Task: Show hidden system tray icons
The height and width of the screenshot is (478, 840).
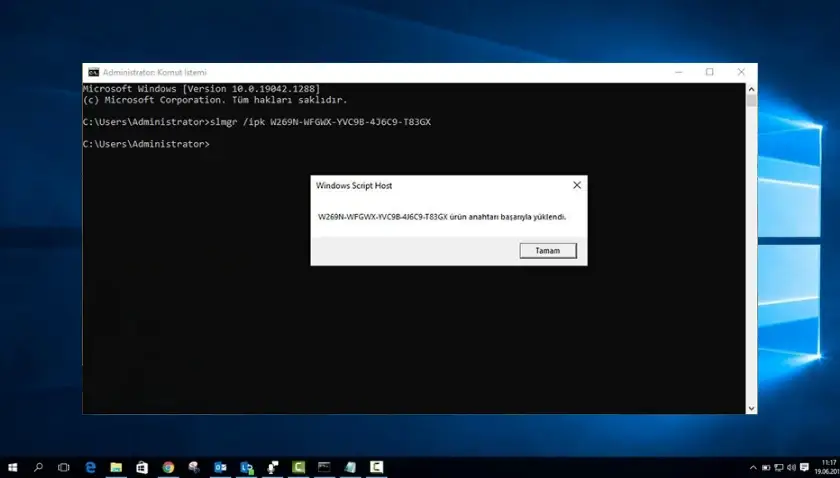Action: point(753,468)
